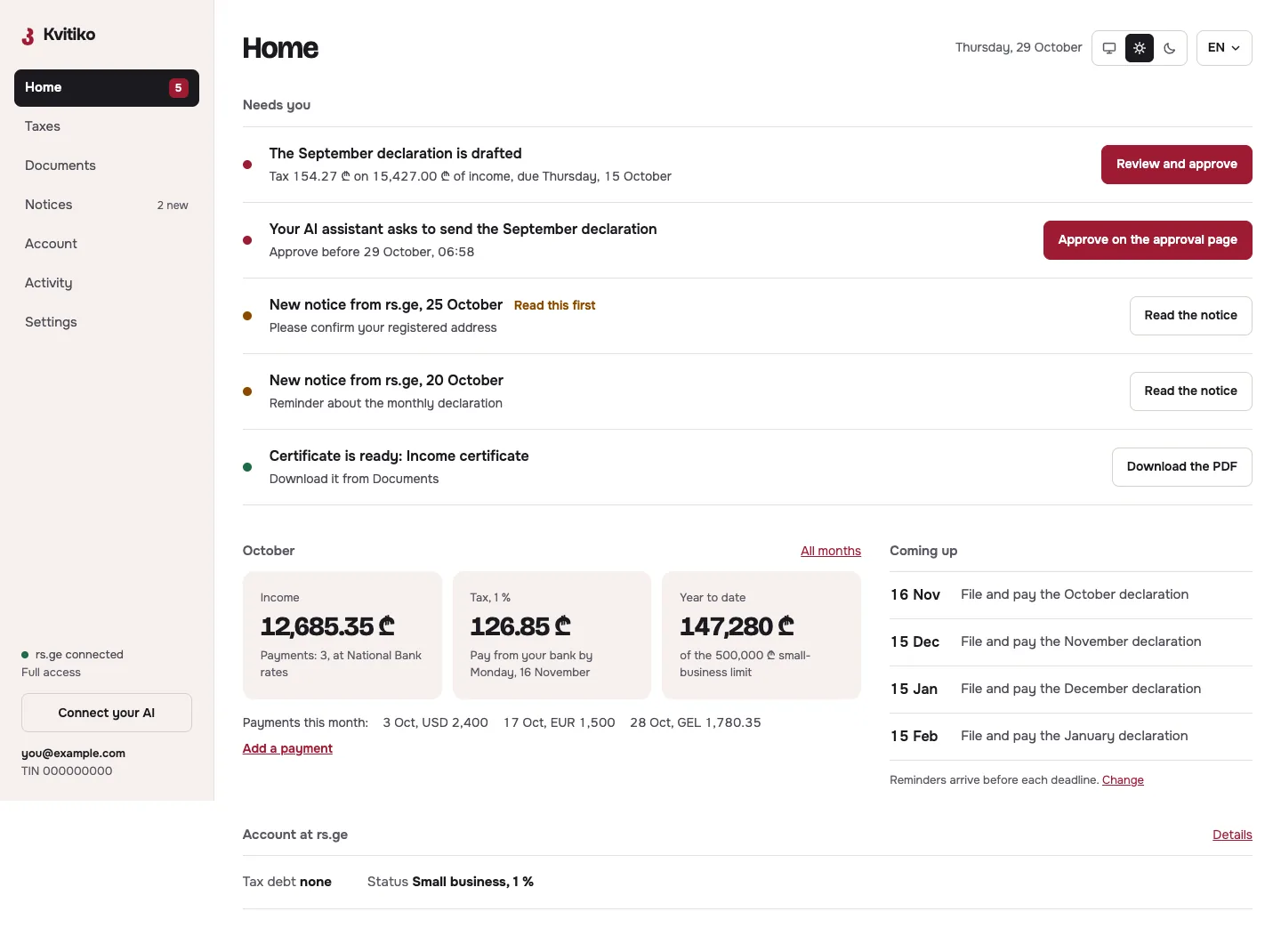Select the 15 Jan December declaration row
The height and width of the screenshot is (952, 1281).
pyautogui.click(x=1071, y=690)
